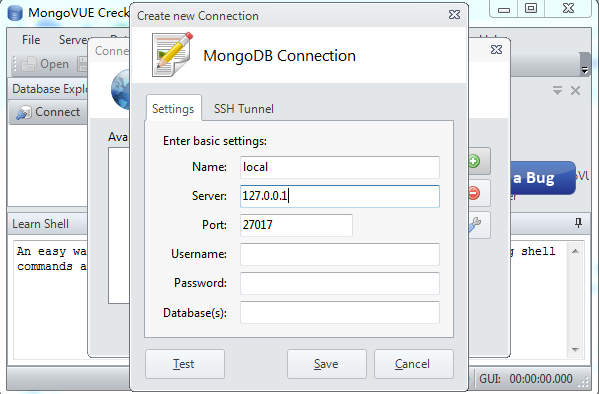
Task: Open the panel options dropdown arrow
Action: (x=557, y=91)
